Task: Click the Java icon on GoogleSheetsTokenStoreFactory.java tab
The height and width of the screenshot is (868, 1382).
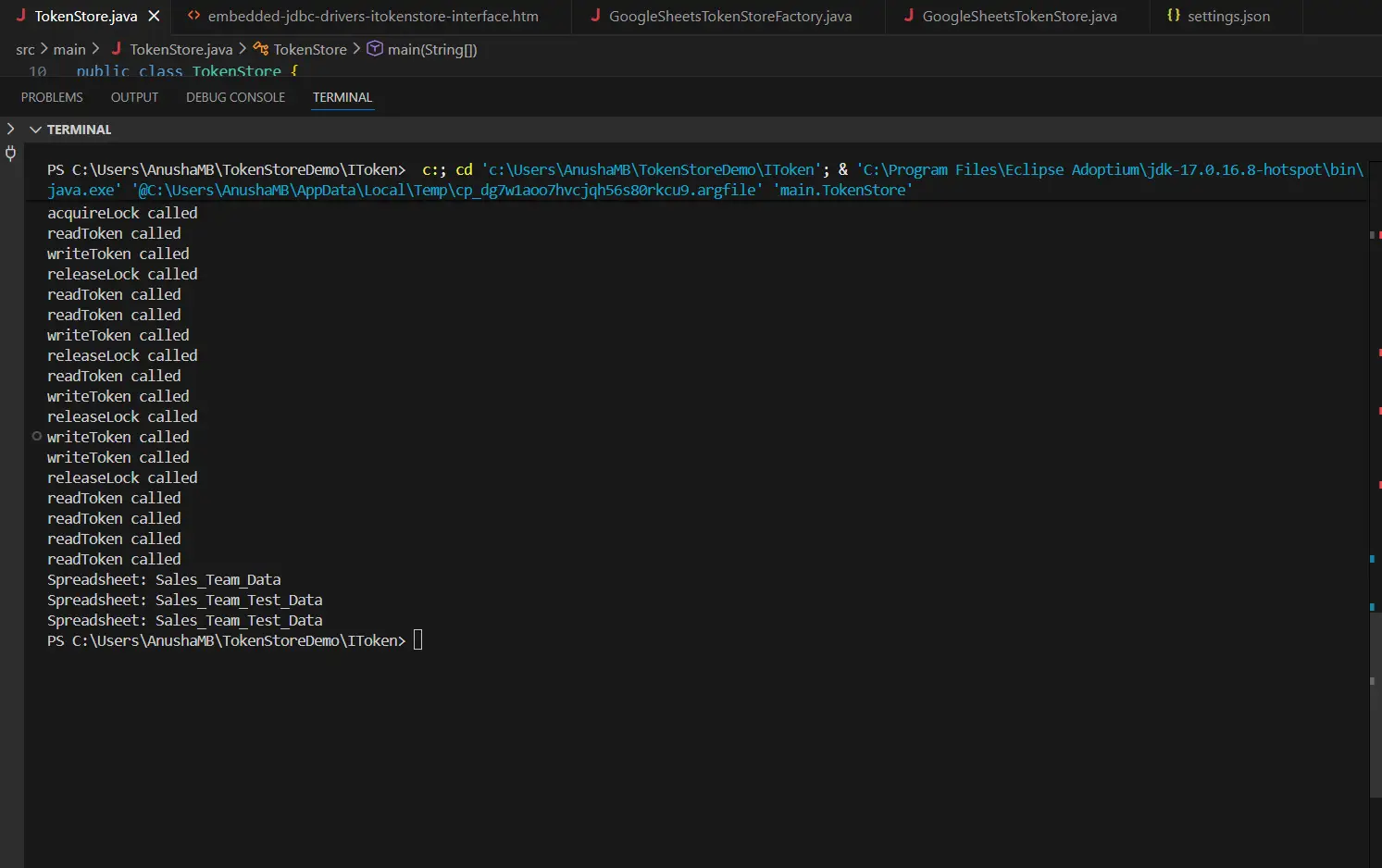Action: point(595,16)
